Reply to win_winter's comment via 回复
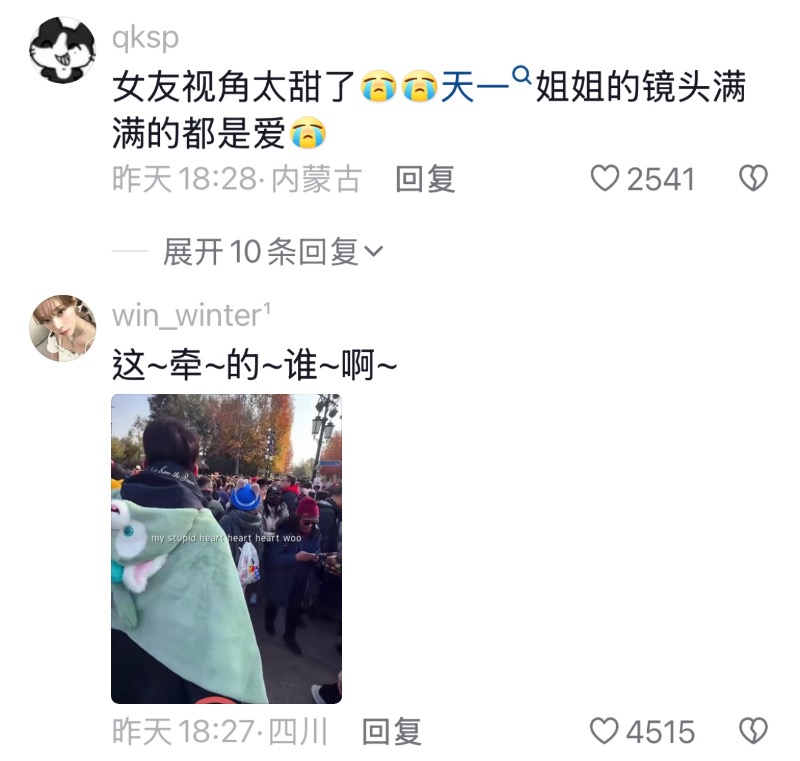Image resolution: width=800 pixels, height=761 pixels. (x=391, y=731)
